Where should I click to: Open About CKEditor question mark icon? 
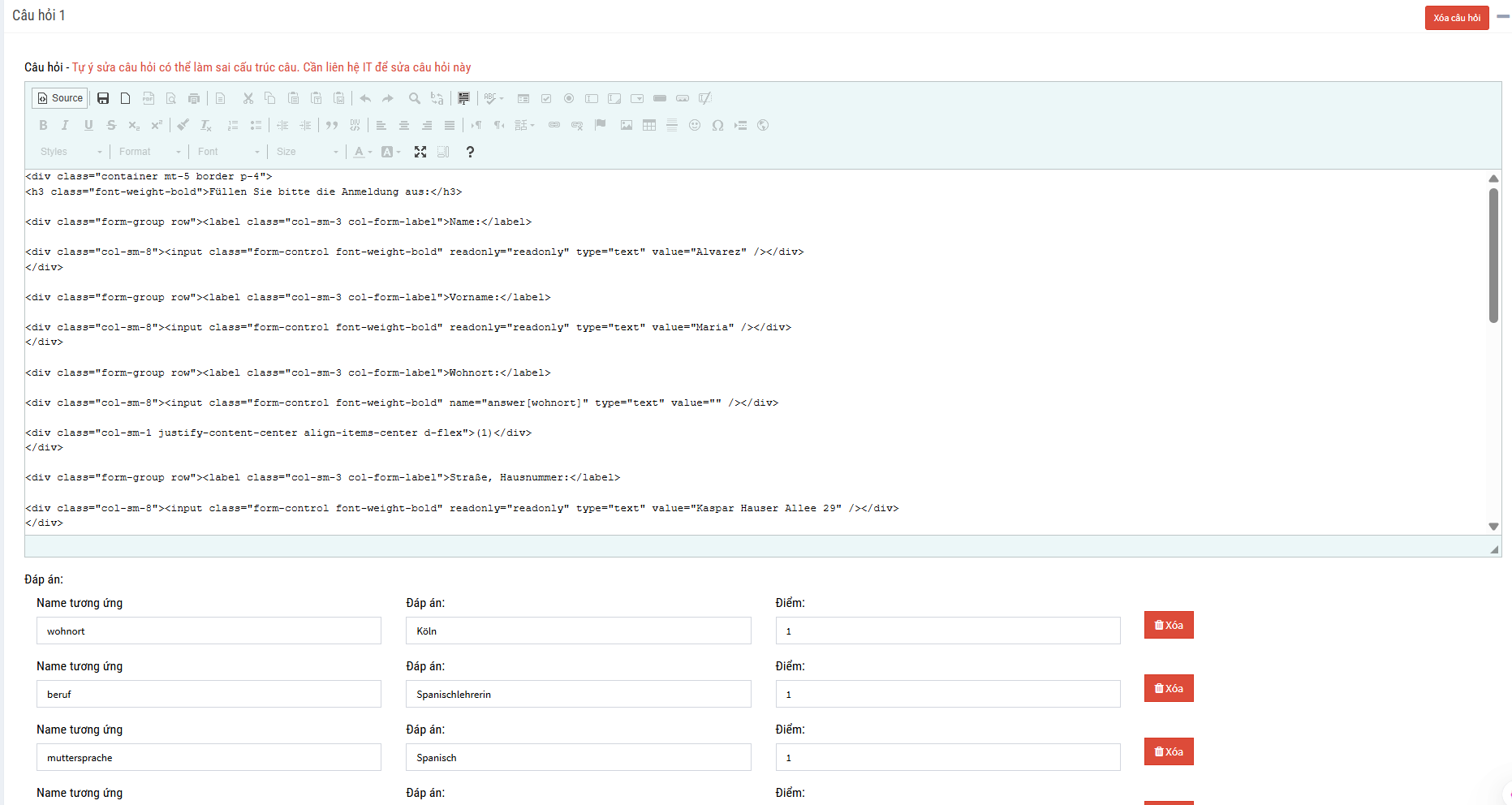470,152
